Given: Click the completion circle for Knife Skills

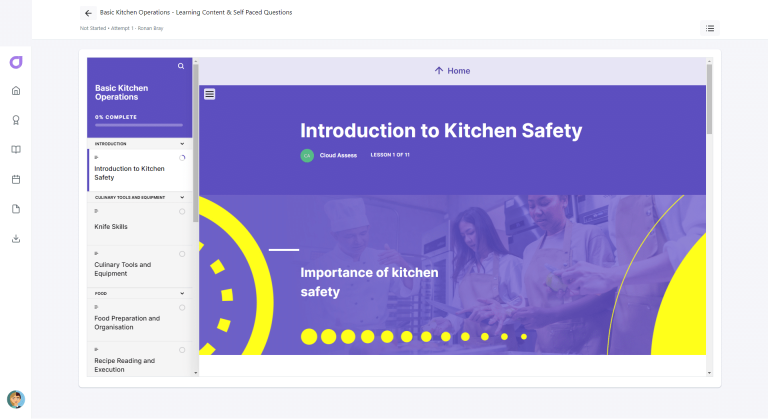Looking at the screenshot, I should [182, 212].
